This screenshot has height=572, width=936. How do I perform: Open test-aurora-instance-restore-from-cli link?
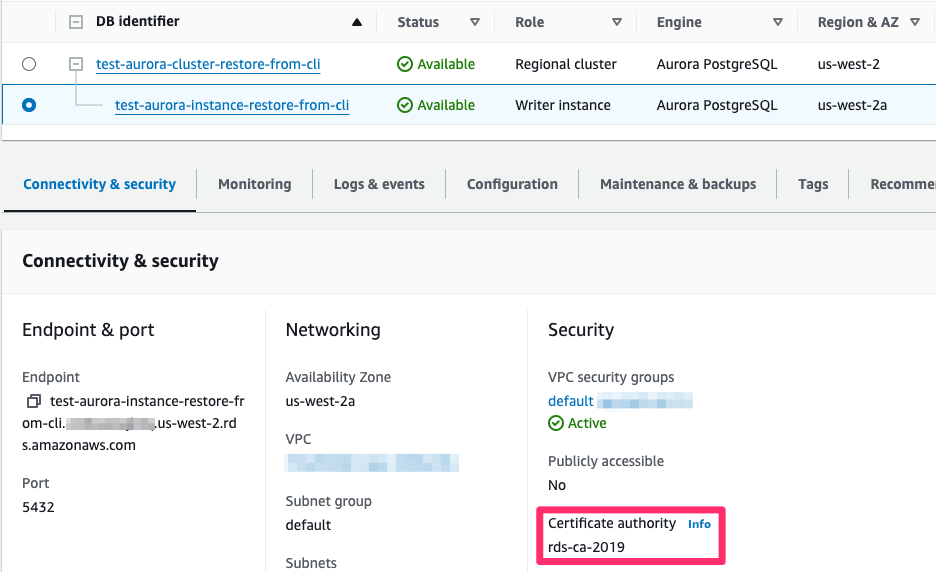(232, 105)
